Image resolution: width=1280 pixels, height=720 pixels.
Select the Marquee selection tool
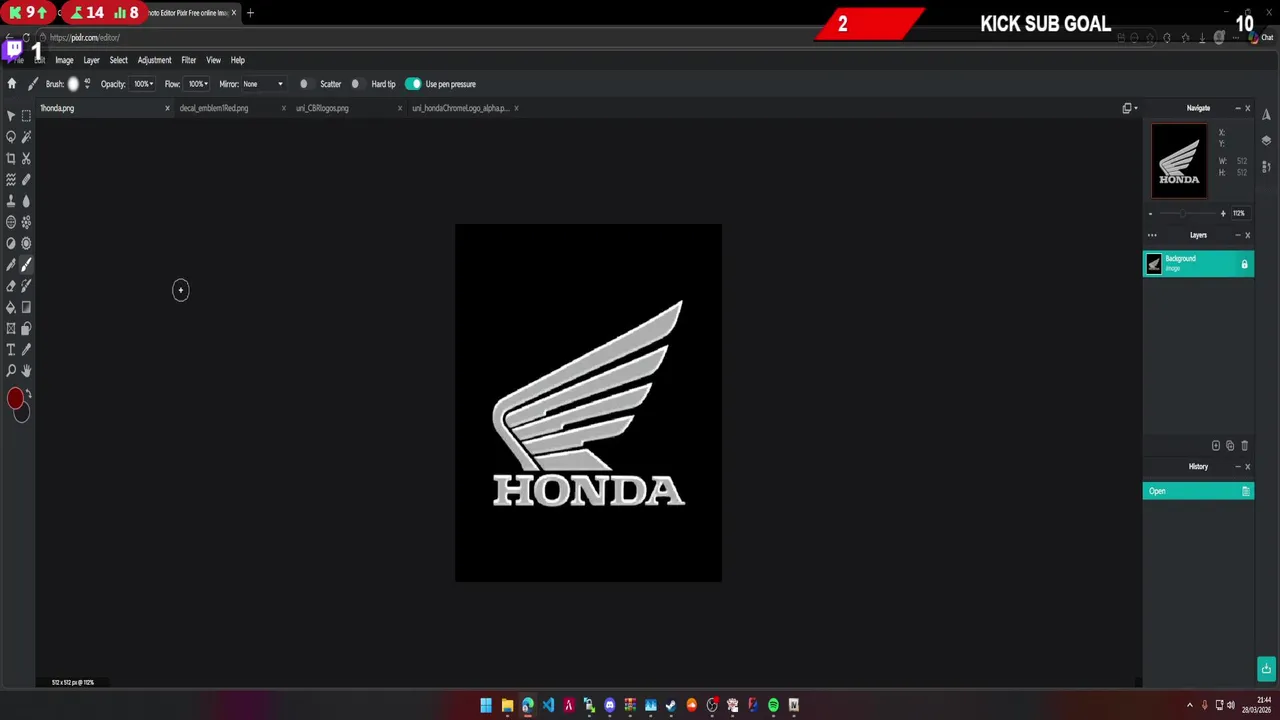click(26, 116)
